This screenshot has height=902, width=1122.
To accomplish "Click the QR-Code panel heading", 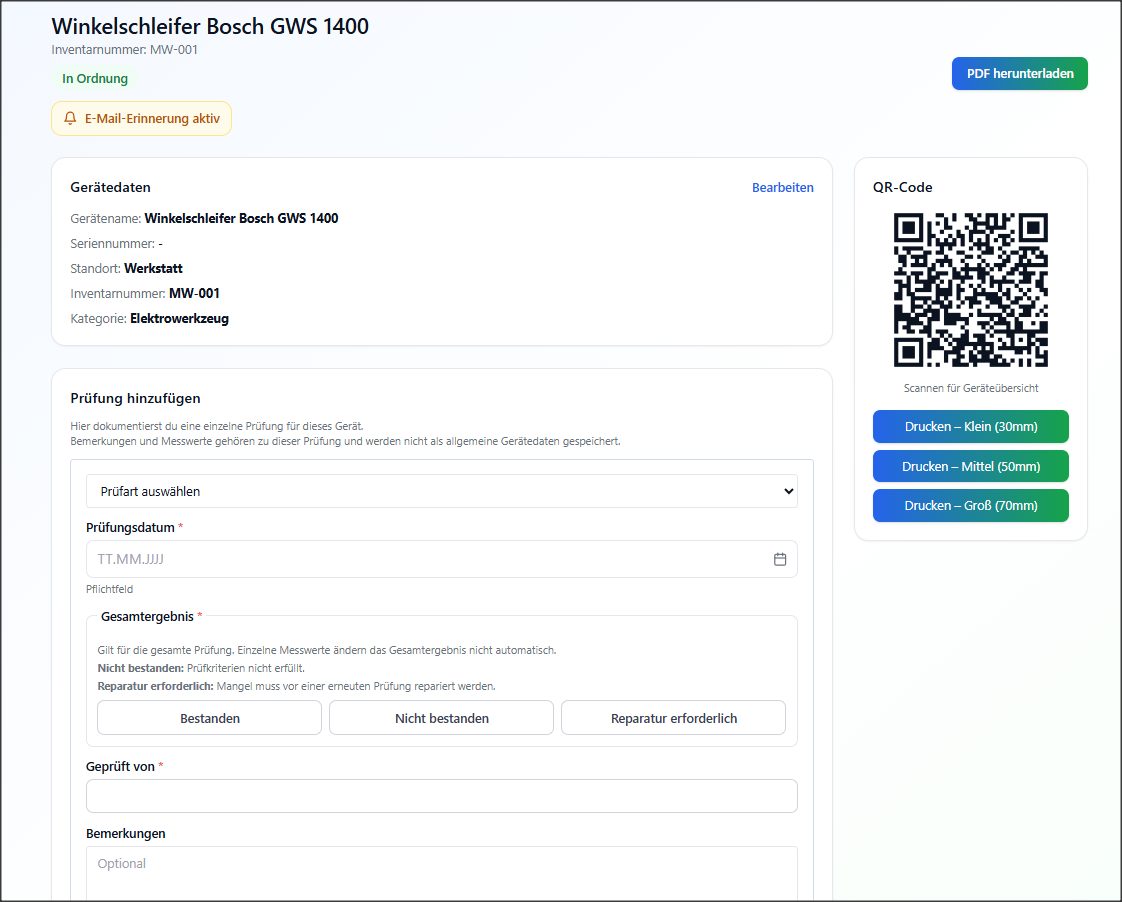I will (x=902, y=187).
